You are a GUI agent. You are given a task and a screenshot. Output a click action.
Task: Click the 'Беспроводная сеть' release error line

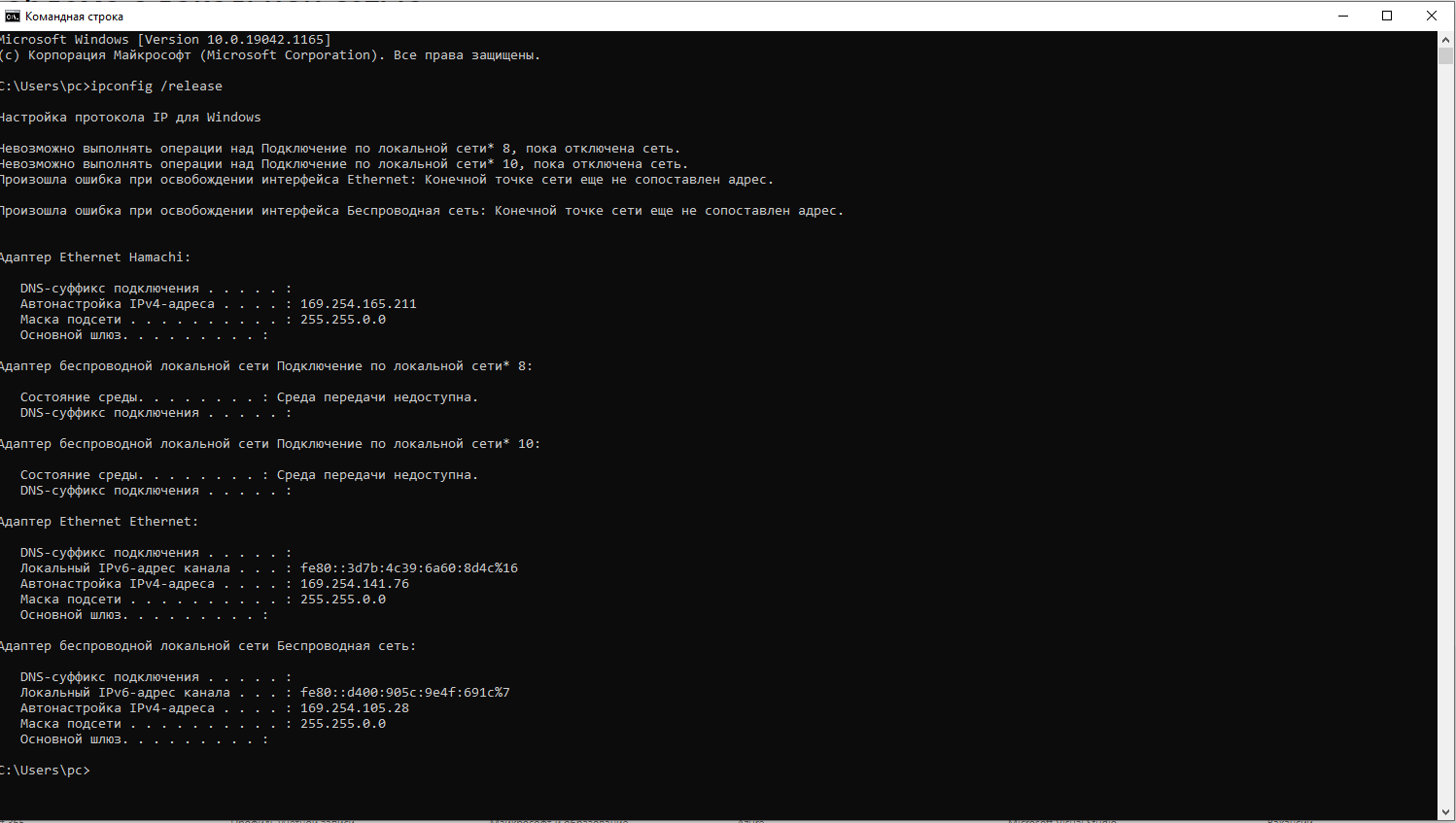tap(421, 211)
